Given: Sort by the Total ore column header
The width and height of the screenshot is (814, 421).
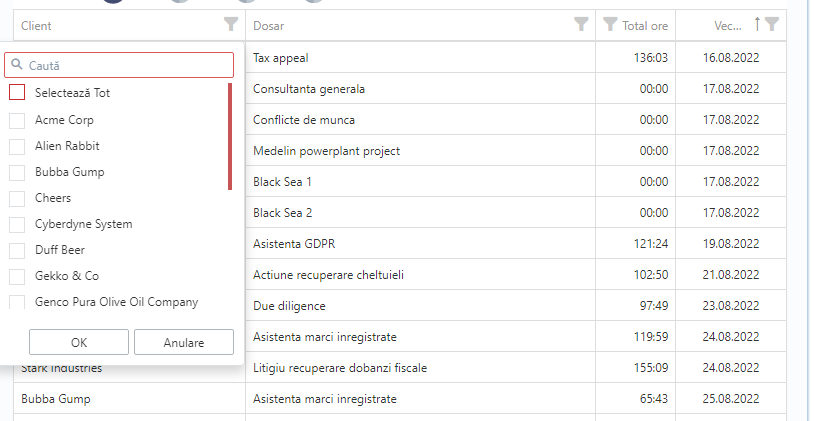Looking at the screenshot, I should (645, 25).
